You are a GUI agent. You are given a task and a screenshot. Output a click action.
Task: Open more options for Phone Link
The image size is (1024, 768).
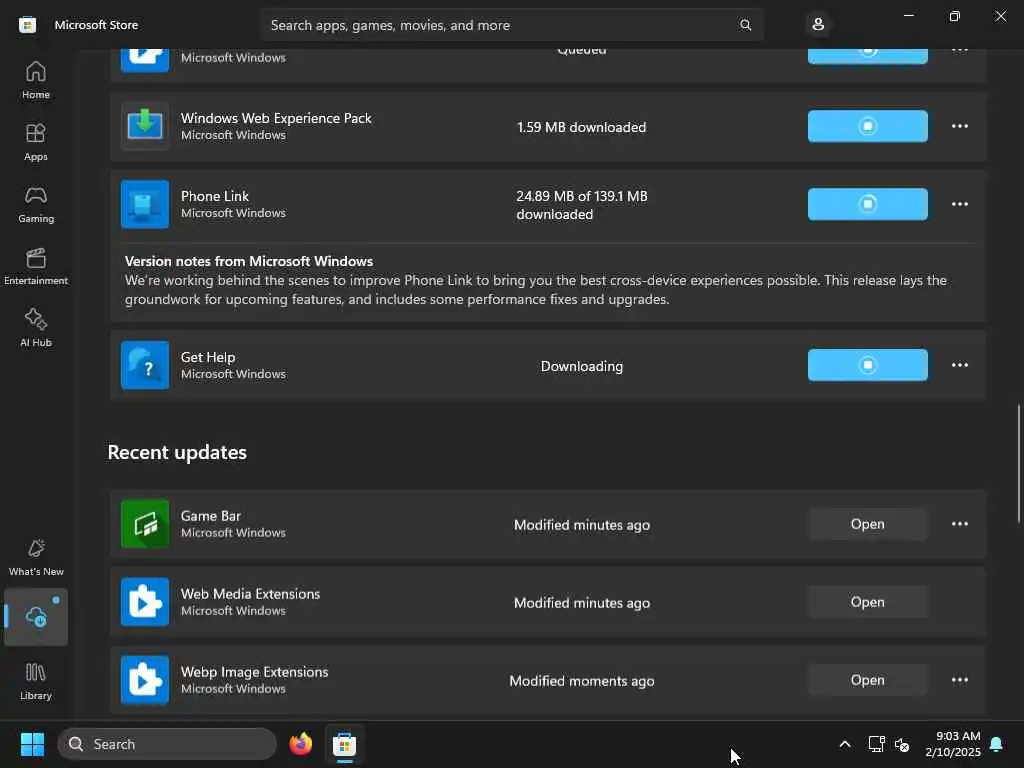959,204
